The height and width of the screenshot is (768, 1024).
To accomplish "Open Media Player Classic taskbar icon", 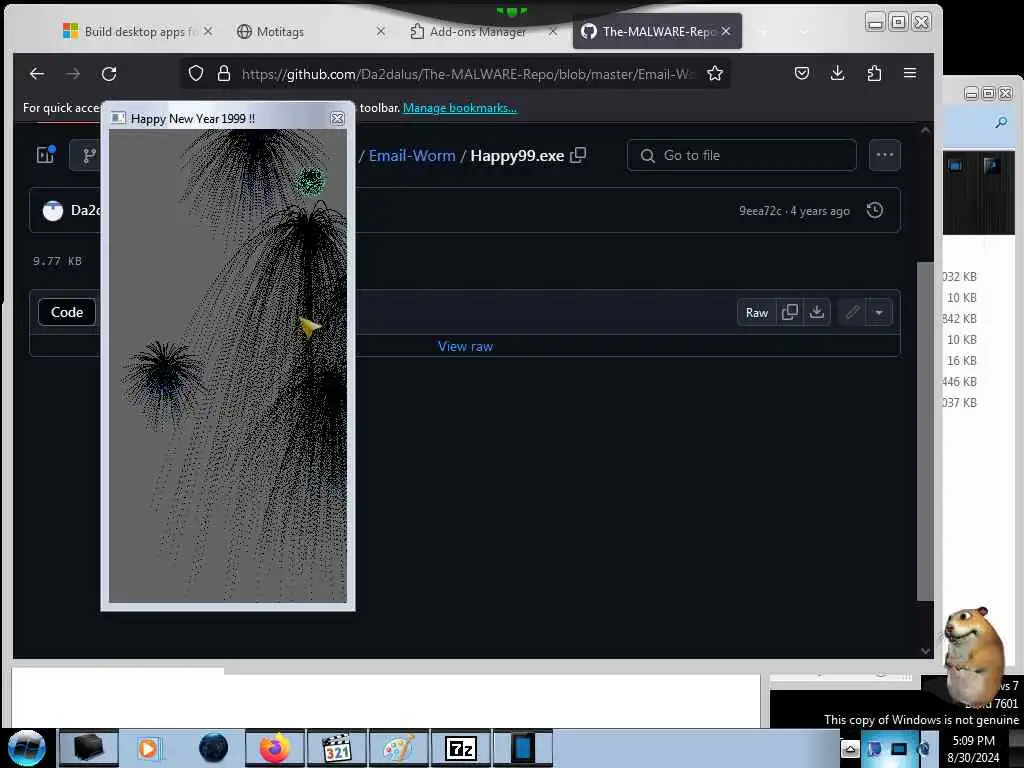I will click(337, 748).
